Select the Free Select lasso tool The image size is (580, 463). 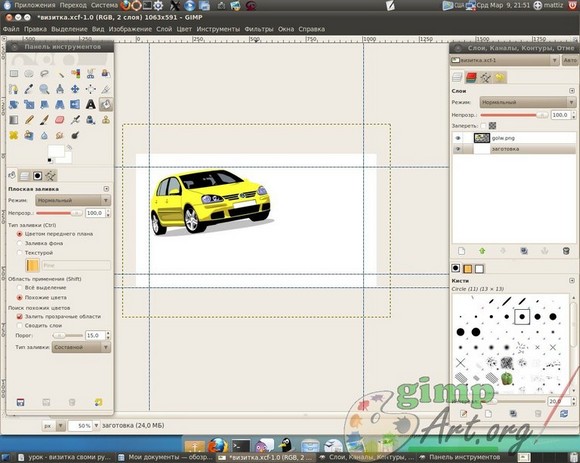click(44, 74)
